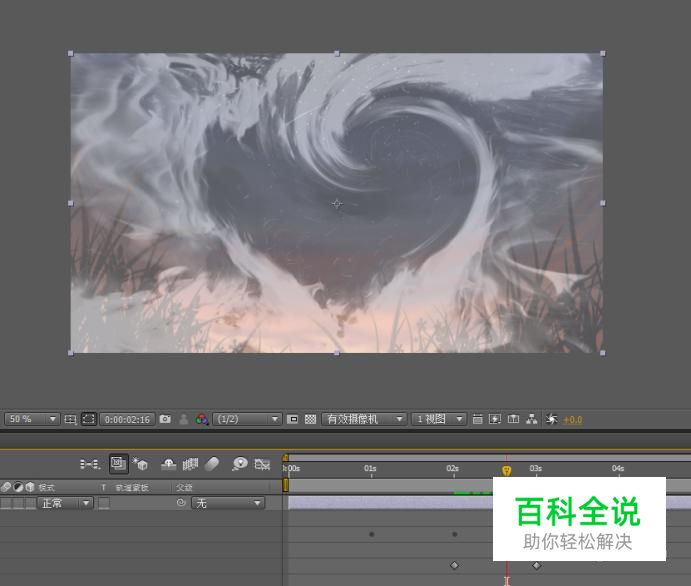The width and height of the screenshot is (691, 586).
Task: Click the 03s mark on the time ruler
Action: (x=535, y=468)
